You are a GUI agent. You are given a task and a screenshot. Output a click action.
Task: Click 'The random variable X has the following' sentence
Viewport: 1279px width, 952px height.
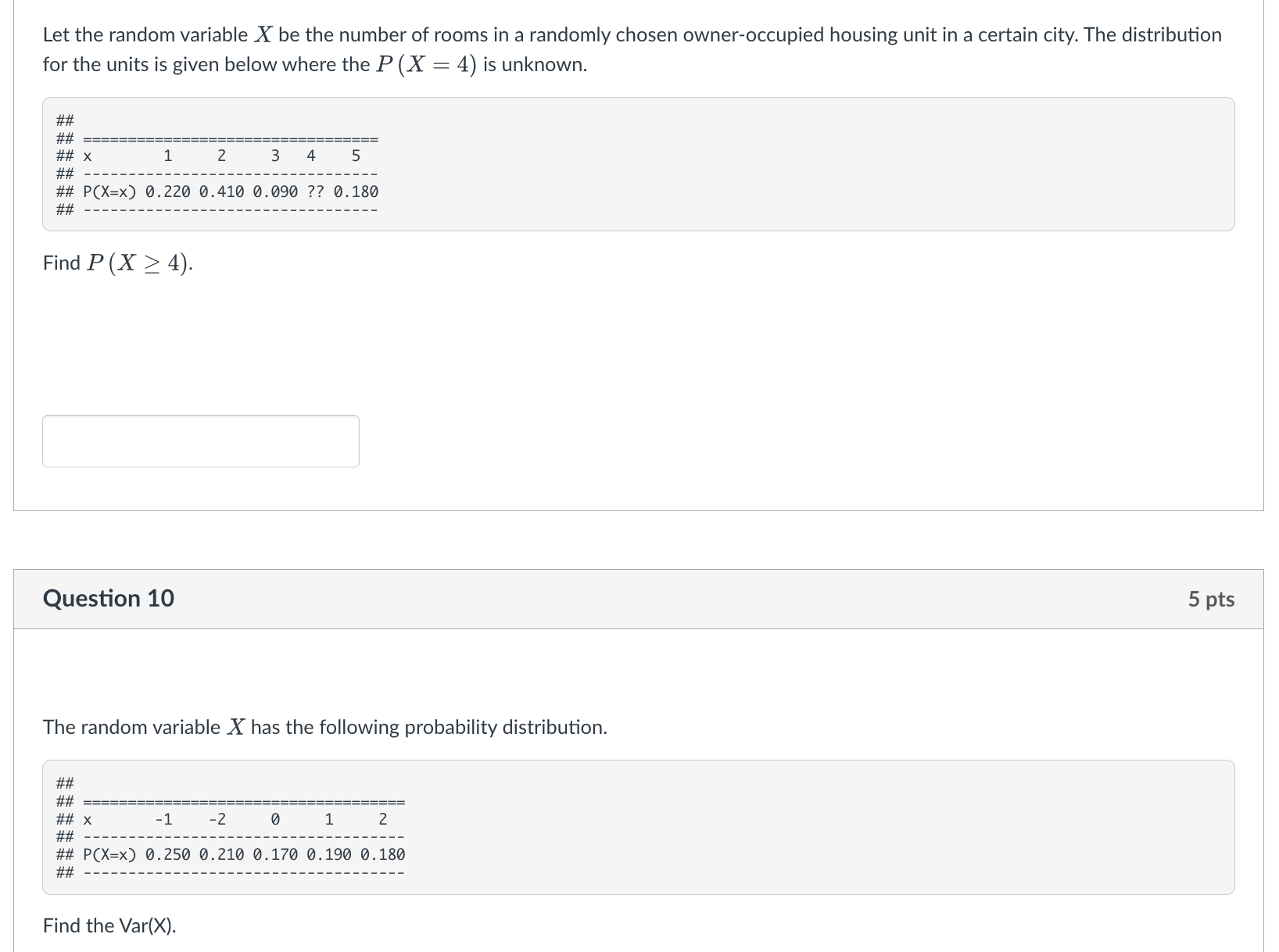(x=324, y=727)
